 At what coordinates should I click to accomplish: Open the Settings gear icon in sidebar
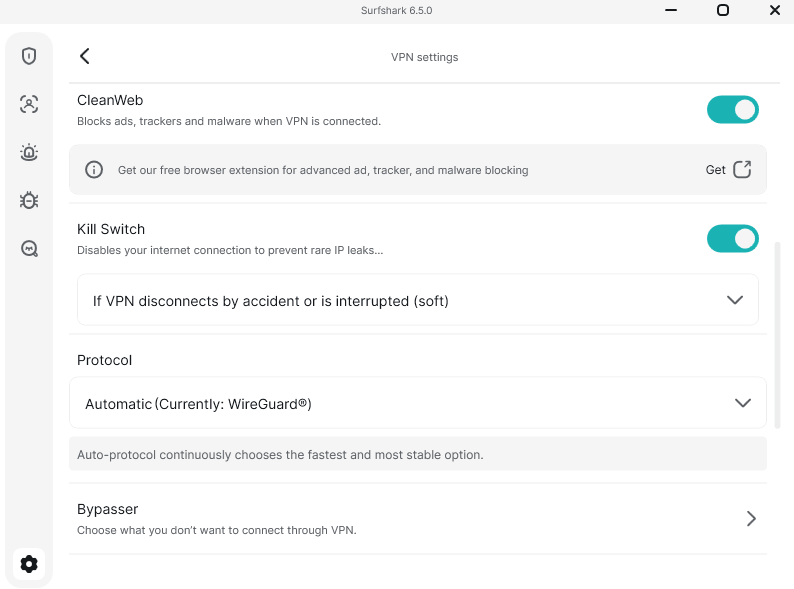[x=29, y=564]
